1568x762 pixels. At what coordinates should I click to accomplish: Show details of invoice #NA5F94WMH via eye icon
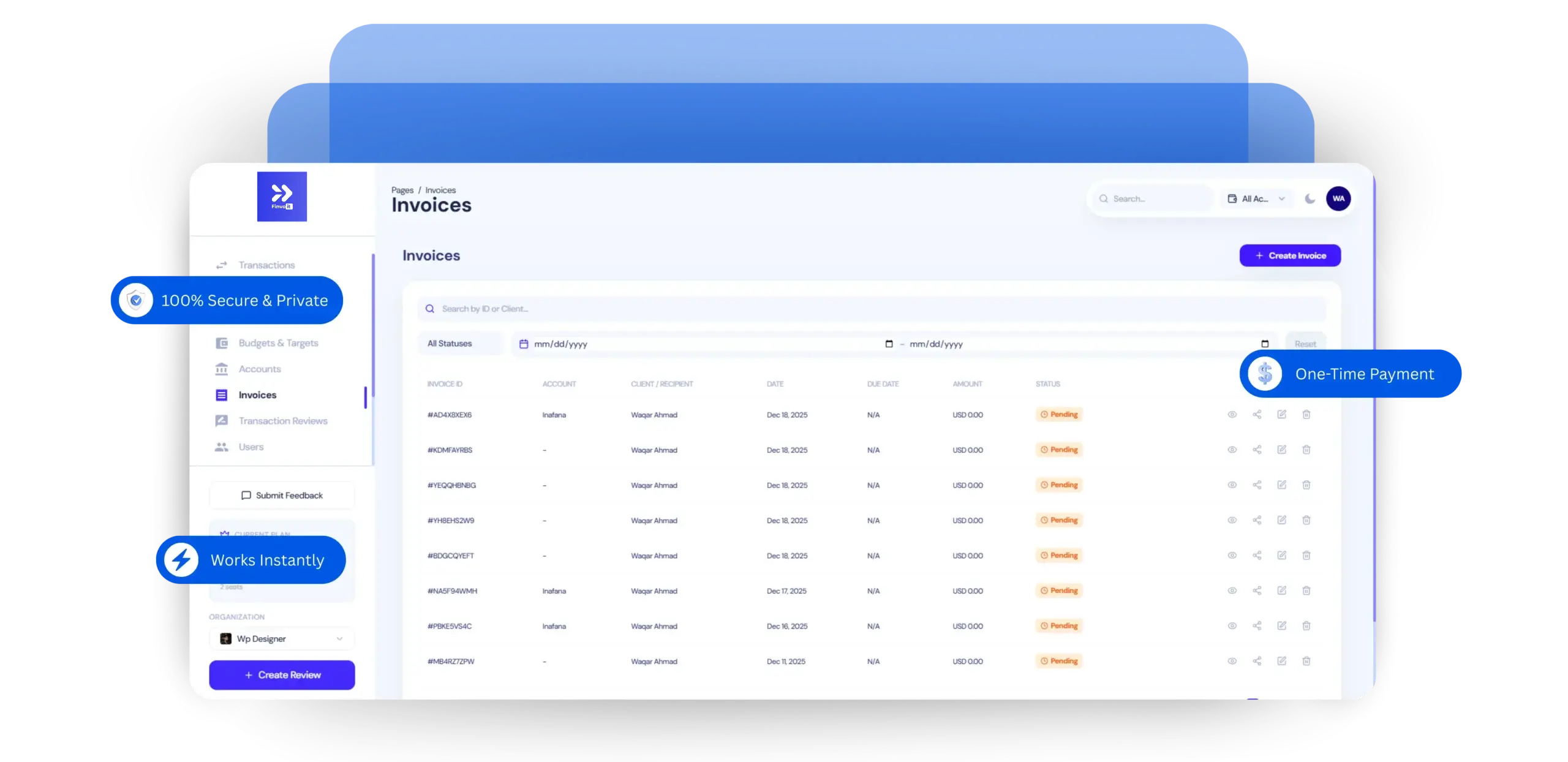(x=1232, y=590)
